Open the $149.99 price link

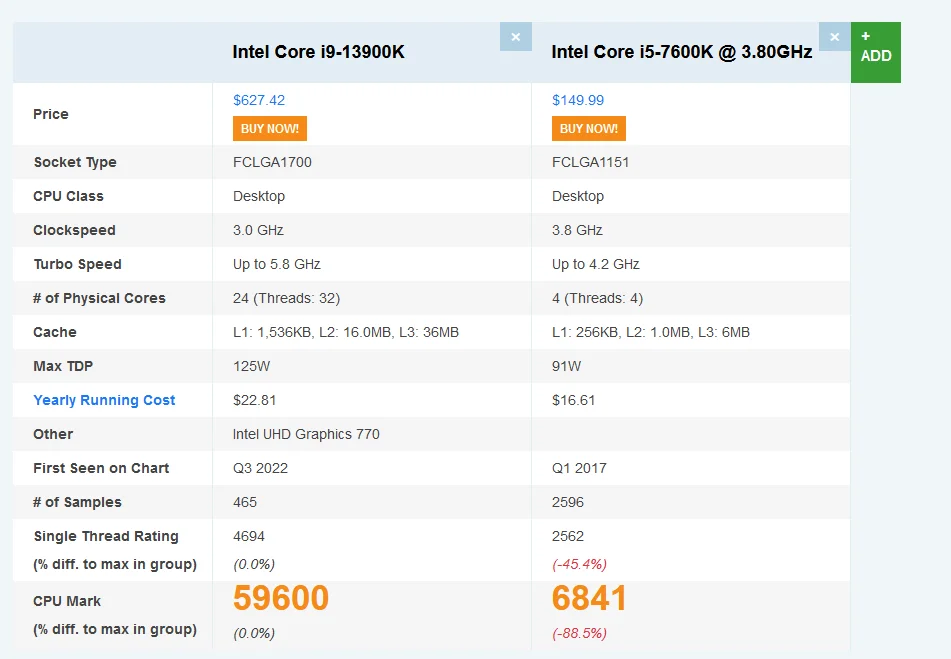[578, 100]
